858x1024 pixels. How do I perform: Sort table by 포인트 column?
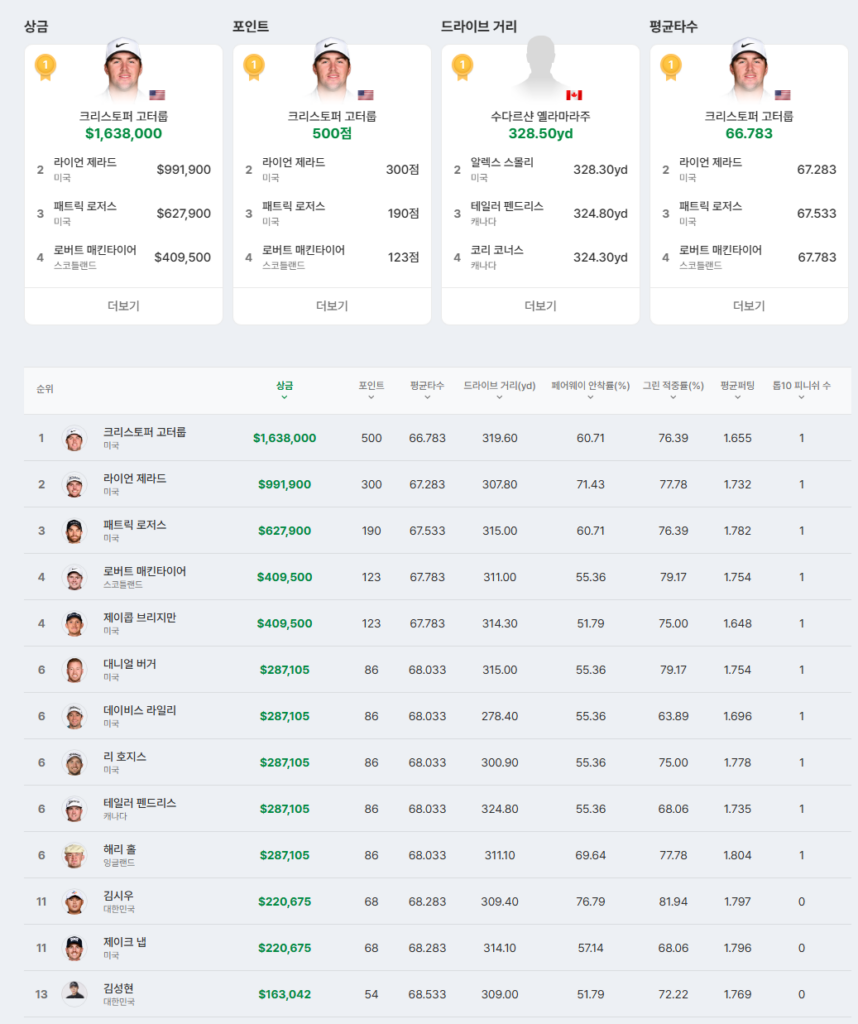tap(371, 390)
